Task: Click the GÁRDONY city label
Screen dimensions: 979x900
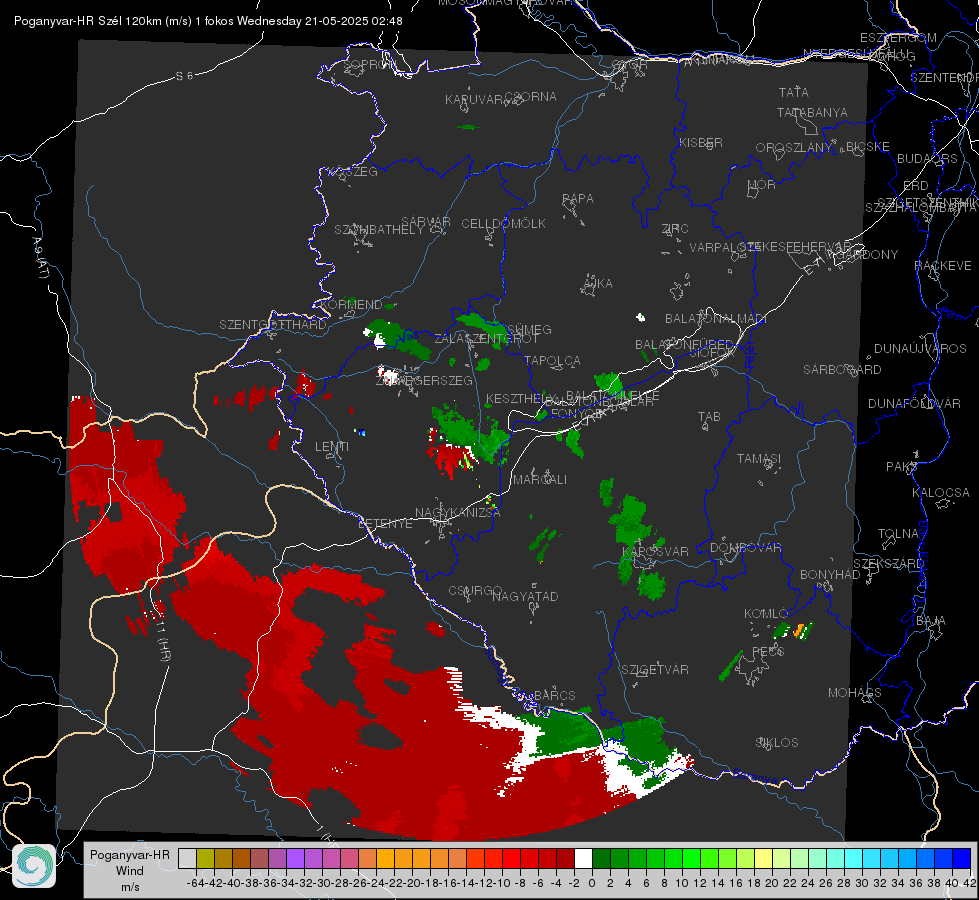Action: click(x=867, y=255)
